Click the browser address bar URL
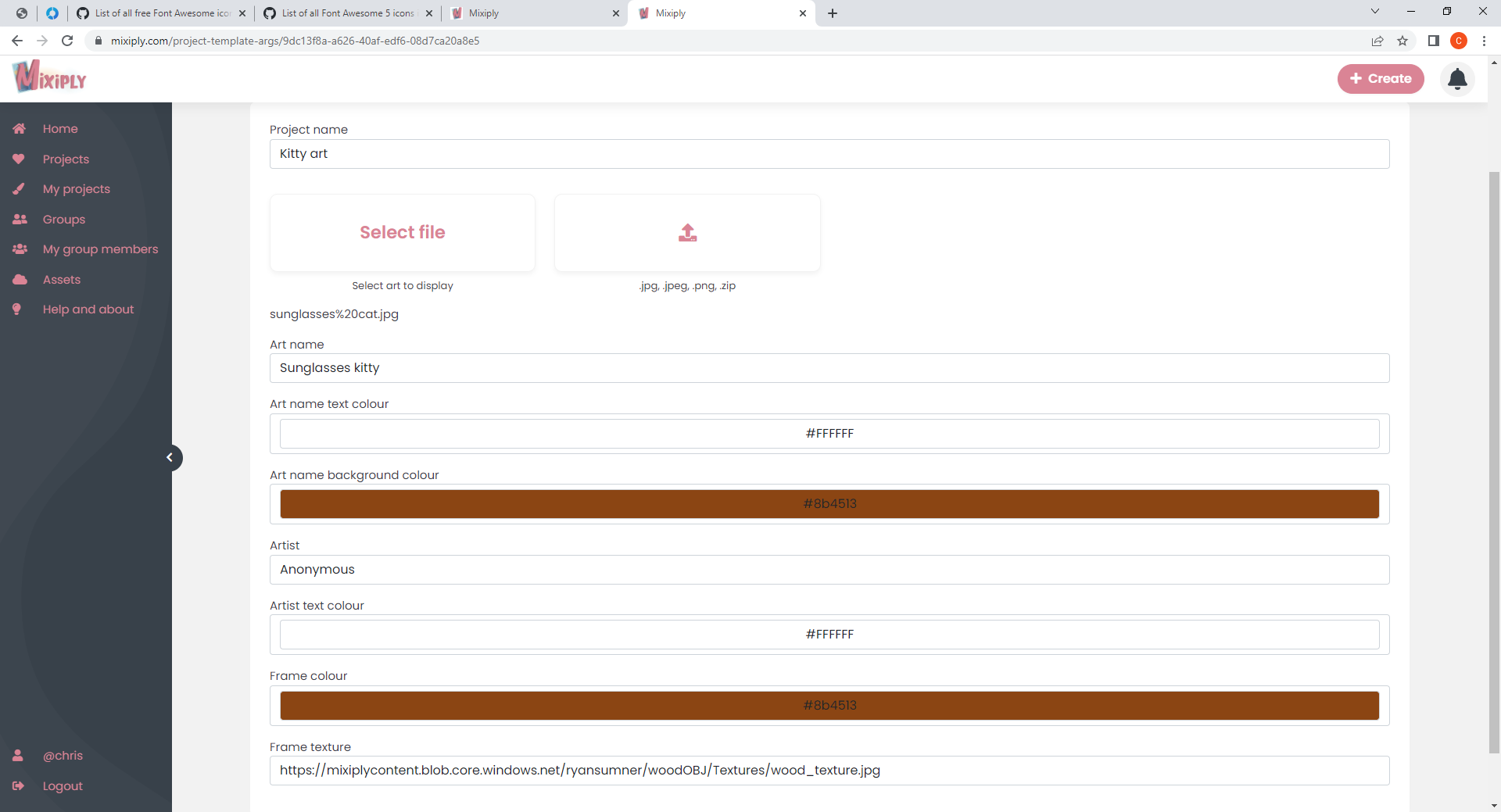This screenshot has height=812, width=1501. coord(295,41)
